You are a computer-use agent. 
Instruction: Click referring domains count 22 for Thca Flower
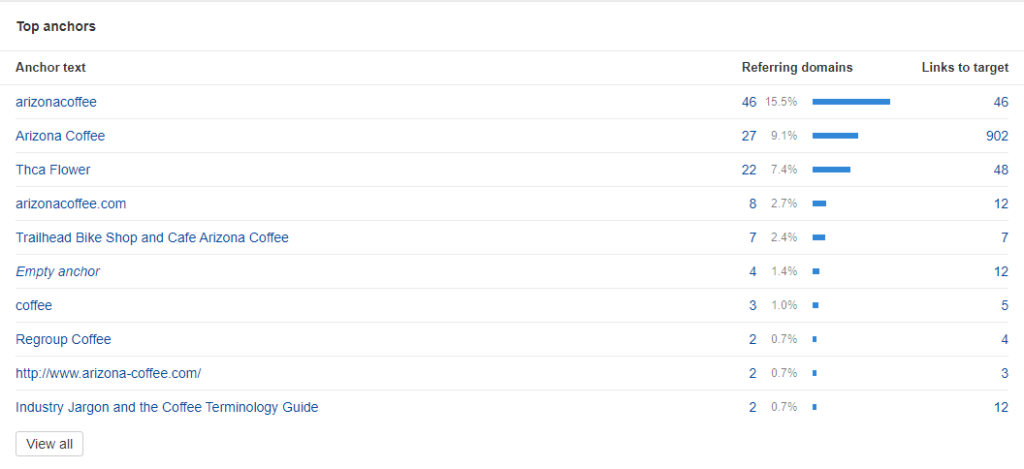coord(749,170)
